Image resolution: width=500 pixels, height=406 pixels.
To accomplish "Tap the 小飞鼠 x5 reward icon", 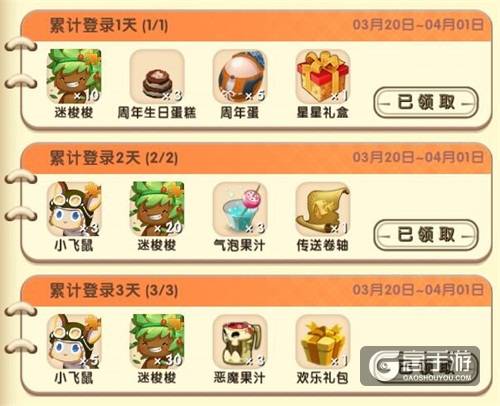I will click(74, 341).
